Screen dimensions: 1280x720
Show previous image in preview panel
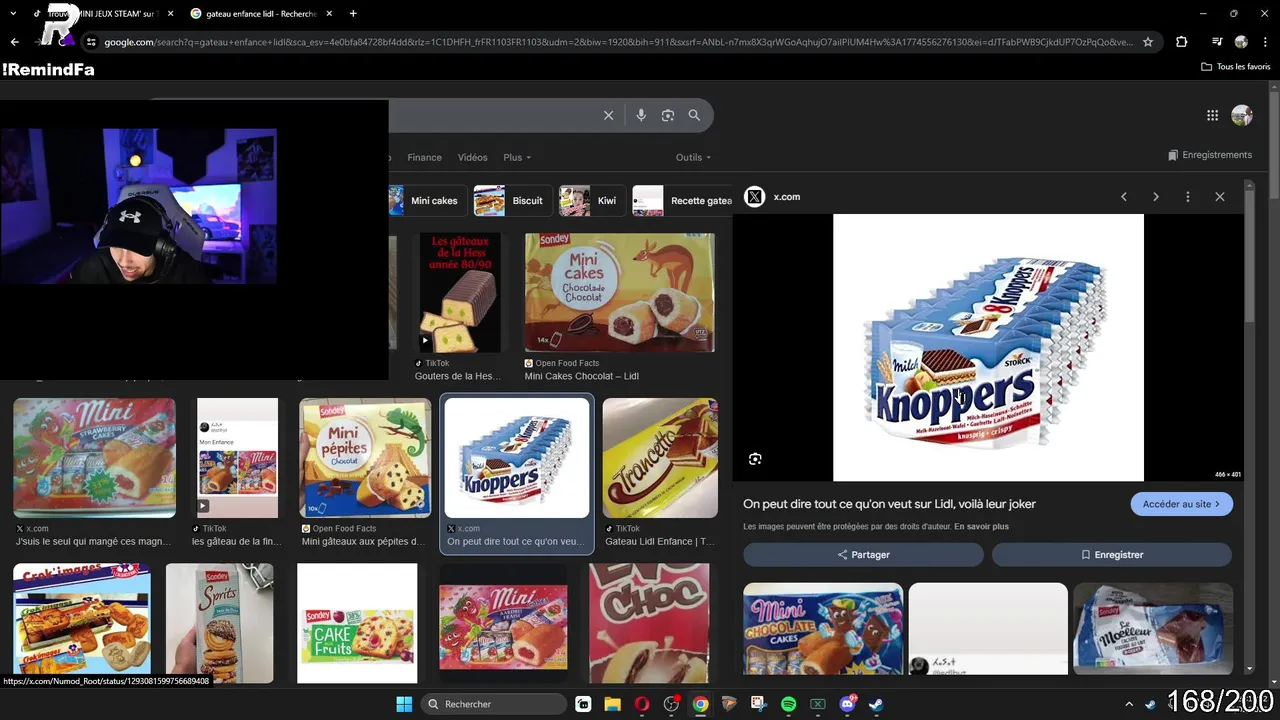pos(1124,197)
